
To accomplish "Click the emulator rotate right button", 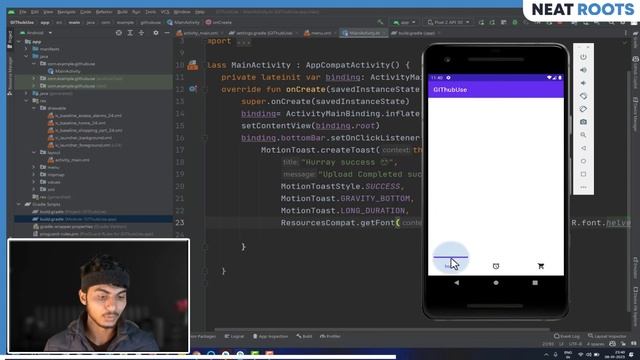I will 583,109.
